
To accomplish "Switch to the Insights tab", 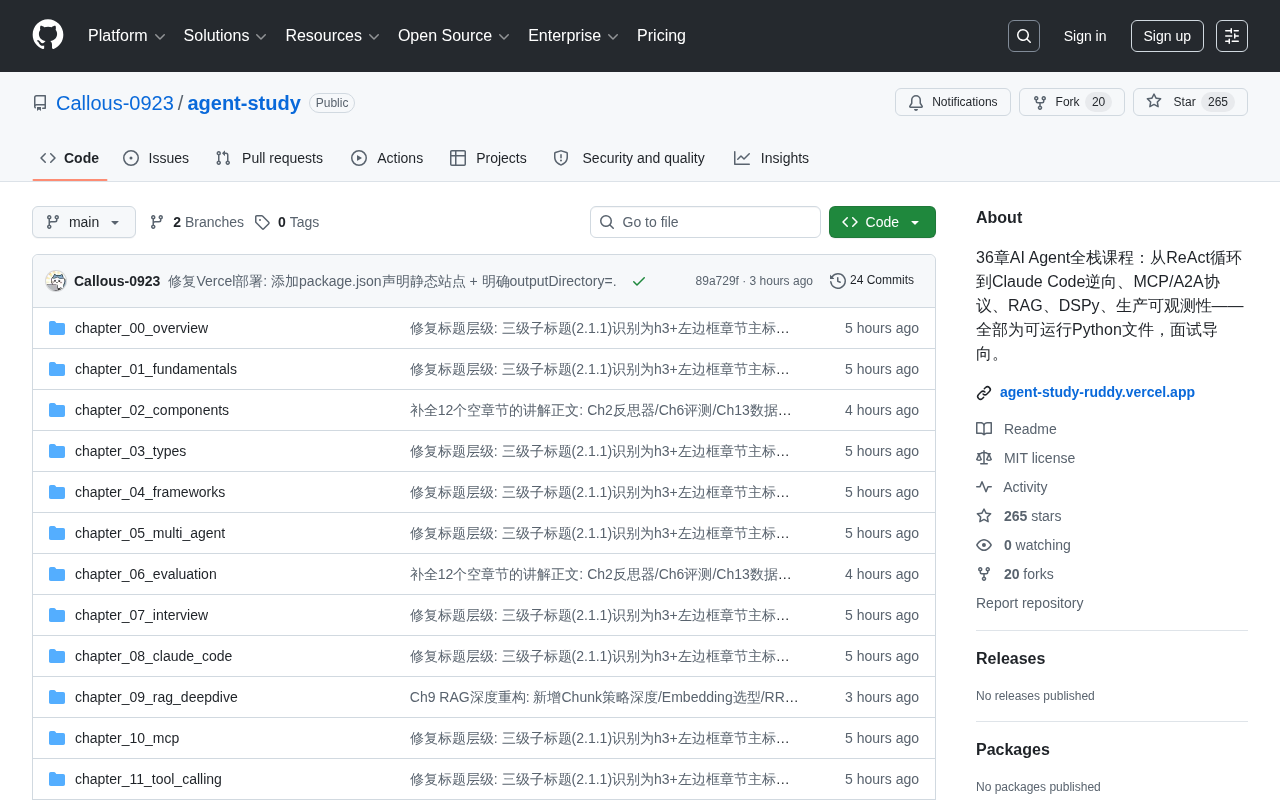I will click(771, 158).
